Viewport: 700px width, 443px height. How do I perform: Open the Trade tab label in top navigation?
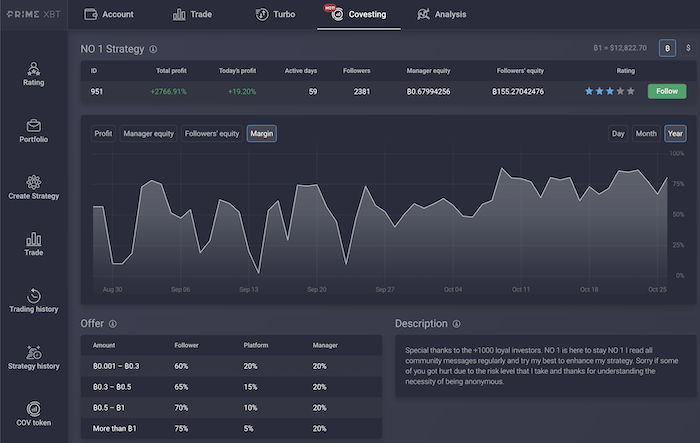click(201, 14)
